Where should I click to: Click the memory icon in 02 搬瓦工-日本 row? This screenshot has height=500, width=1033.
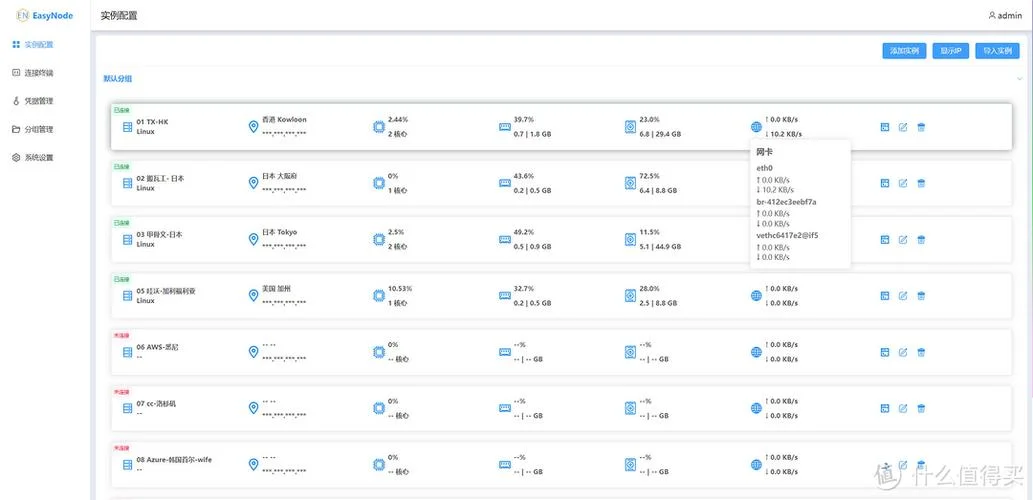(505, 183)
